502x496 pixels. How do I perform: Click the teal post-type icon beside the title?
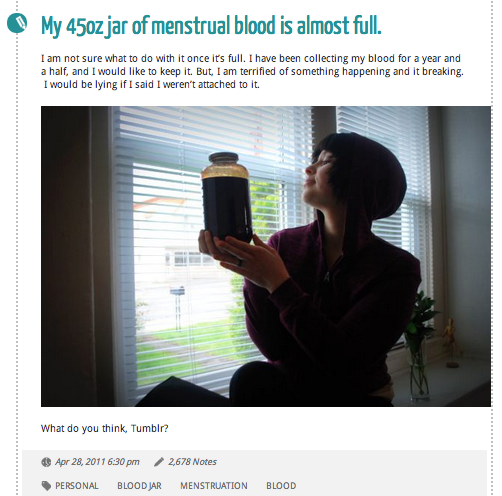point(17,23)
